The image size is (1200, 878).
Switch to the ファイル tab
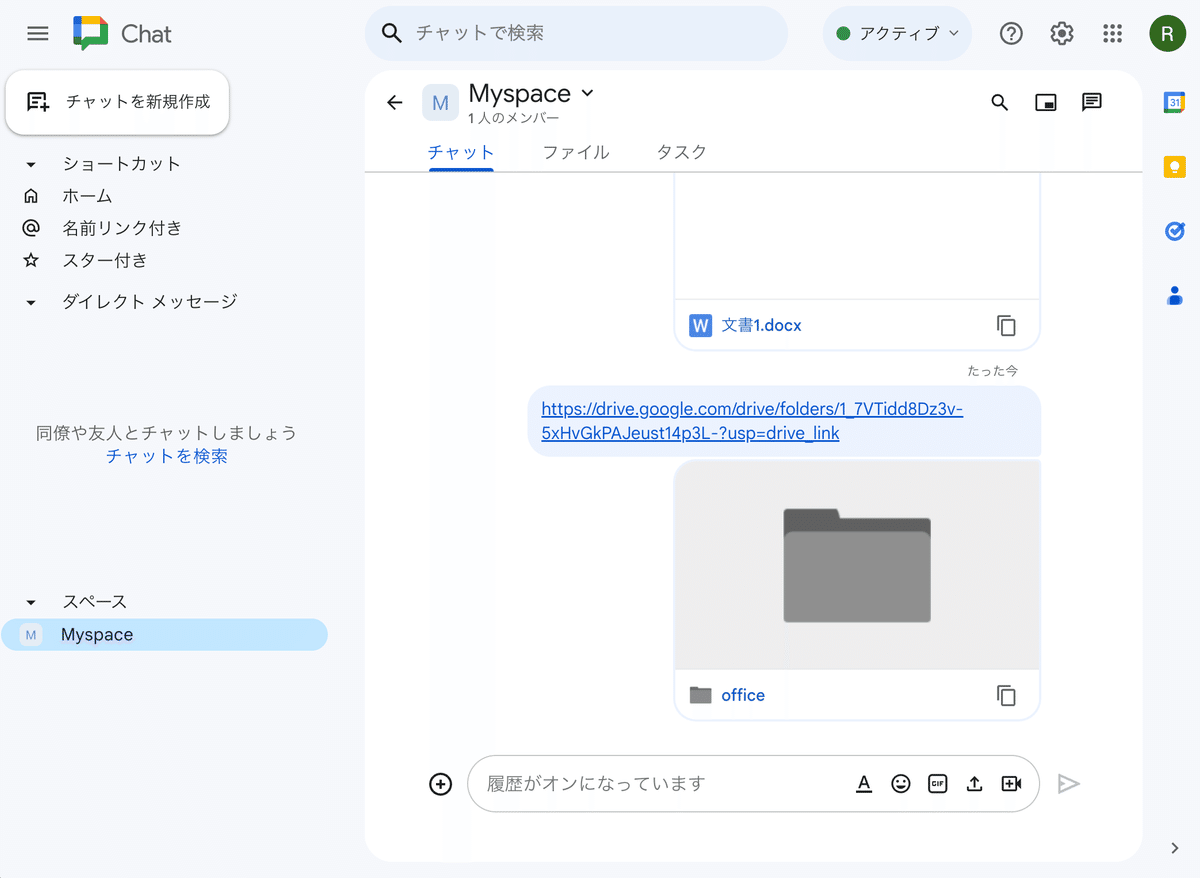tap(576, 152)
